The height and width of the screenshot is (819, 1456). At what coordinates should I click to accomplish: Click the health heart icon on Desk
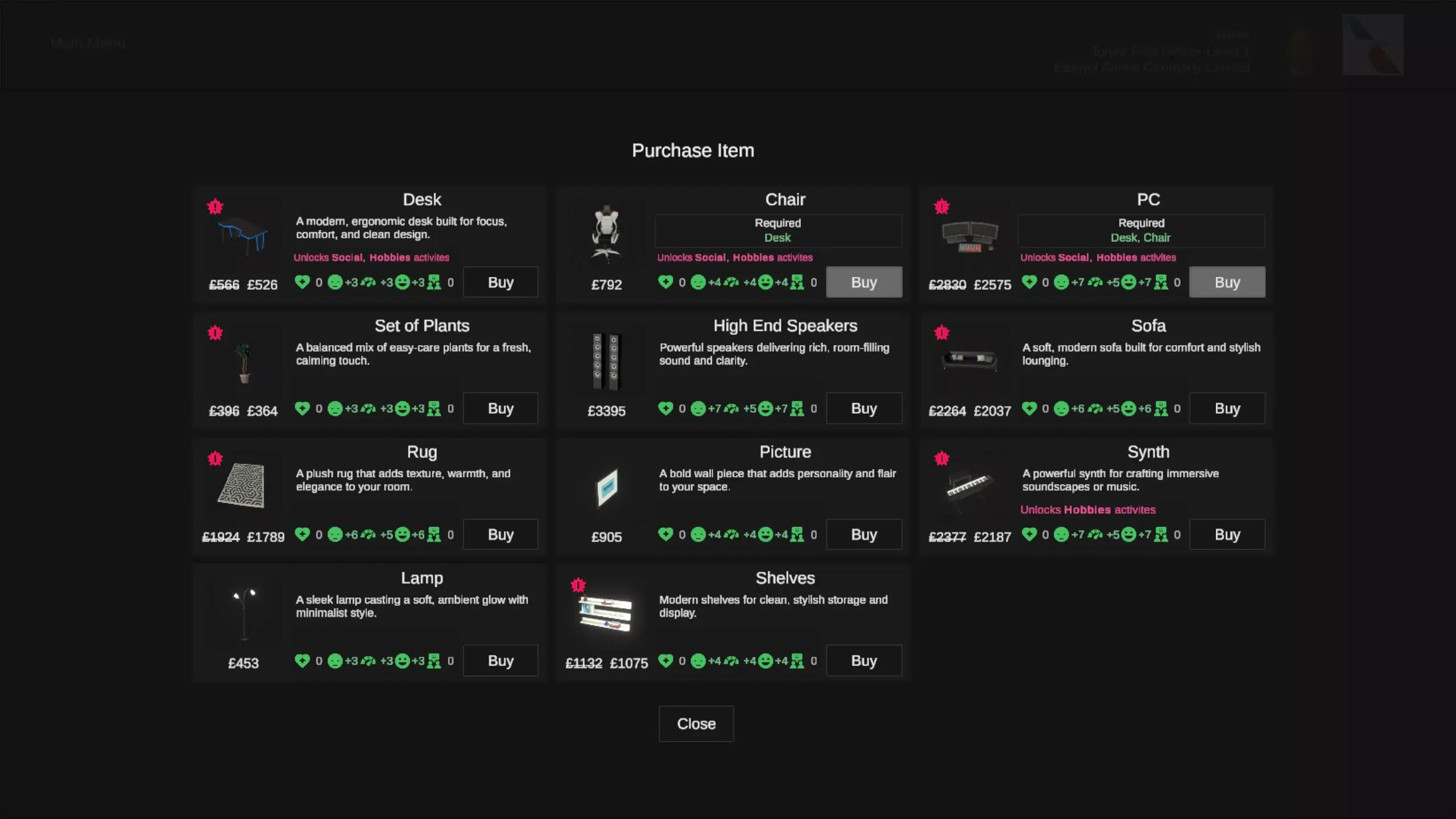[302, 282]
